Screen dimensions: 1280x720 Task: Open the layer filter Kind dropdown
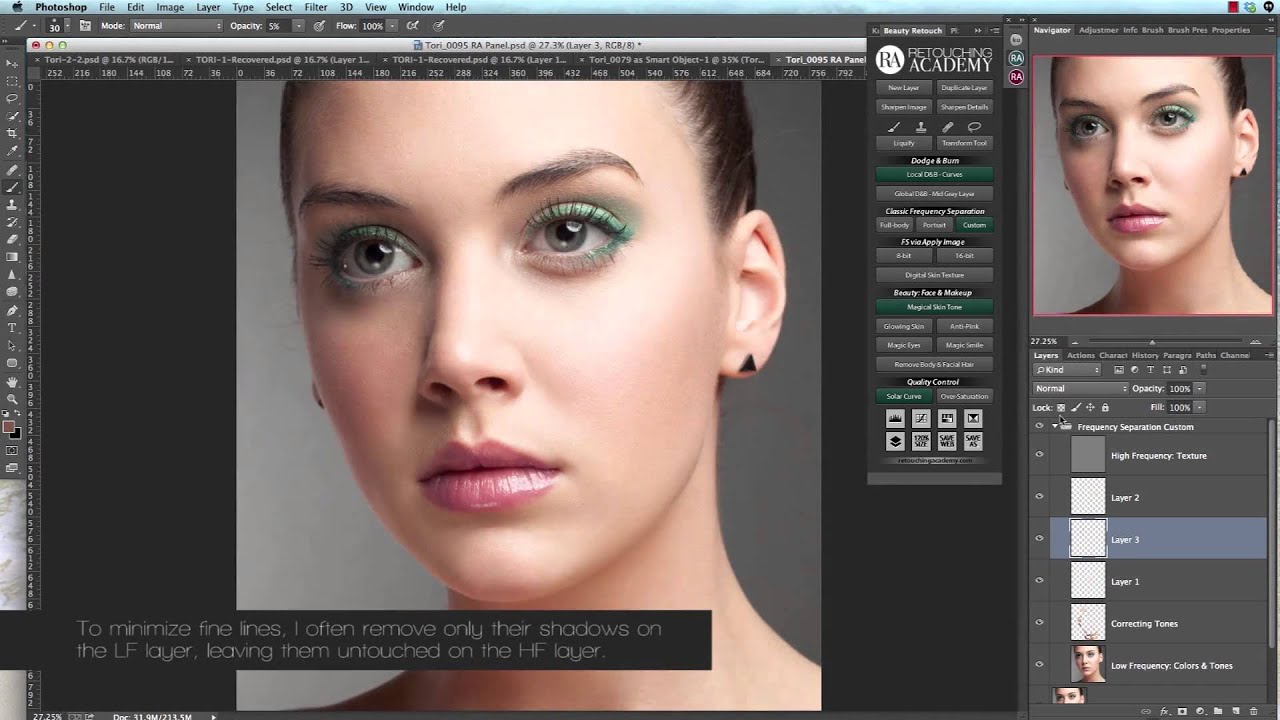click(x=1067, y=370)
